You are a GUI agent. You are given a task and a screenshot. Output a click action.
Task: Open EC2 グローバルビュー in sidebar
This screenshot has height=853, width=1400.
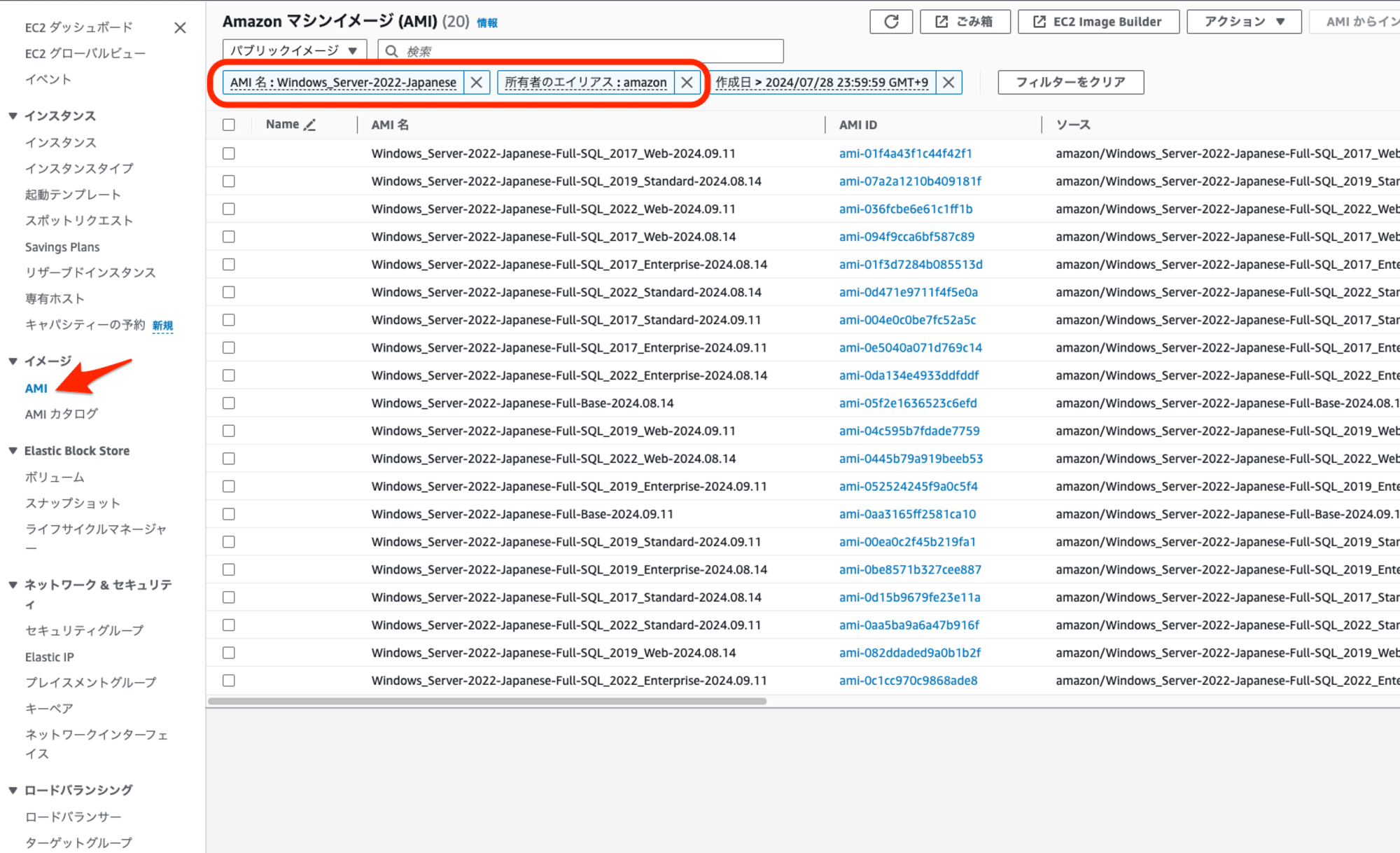pos(85,53)
